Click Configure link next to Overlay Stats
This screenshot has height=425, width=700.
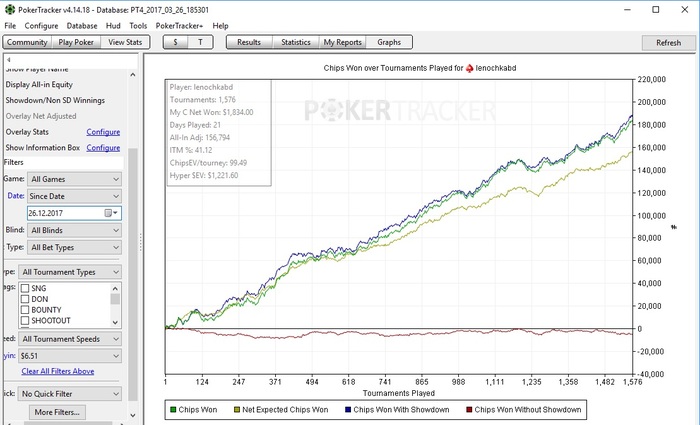tap(103, 132)
